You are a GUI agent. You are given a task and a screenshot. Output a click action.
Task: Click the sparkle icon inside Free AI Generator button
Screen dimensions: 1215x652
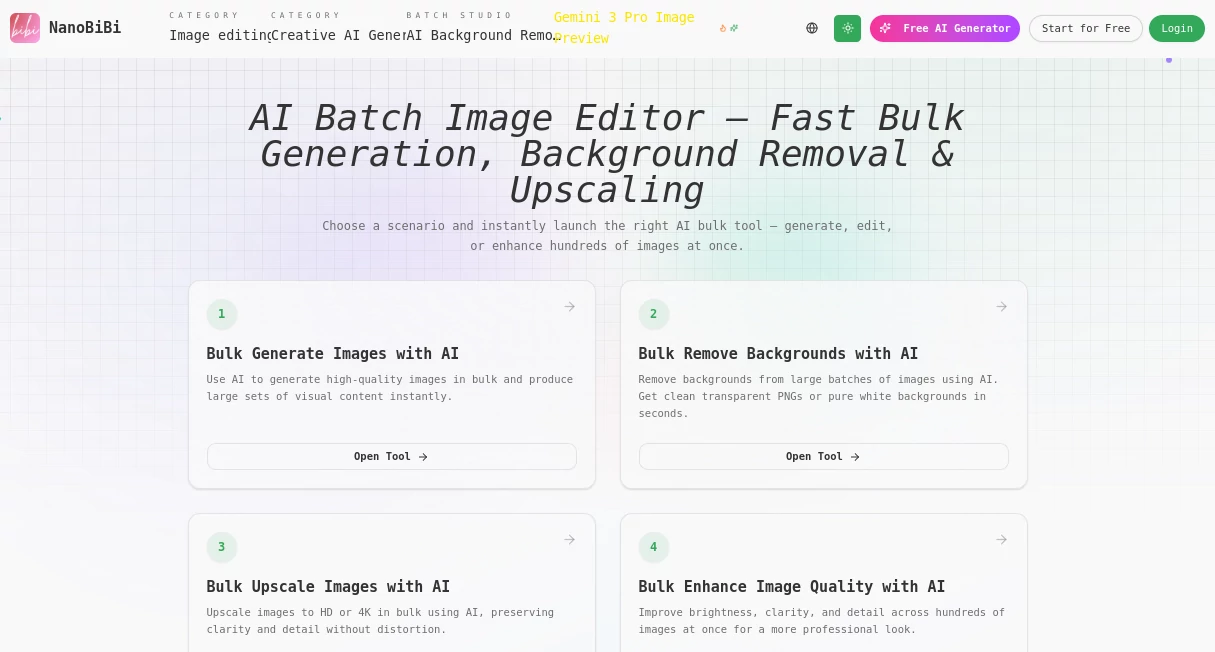pyautogui.click(x=886, y=28)
